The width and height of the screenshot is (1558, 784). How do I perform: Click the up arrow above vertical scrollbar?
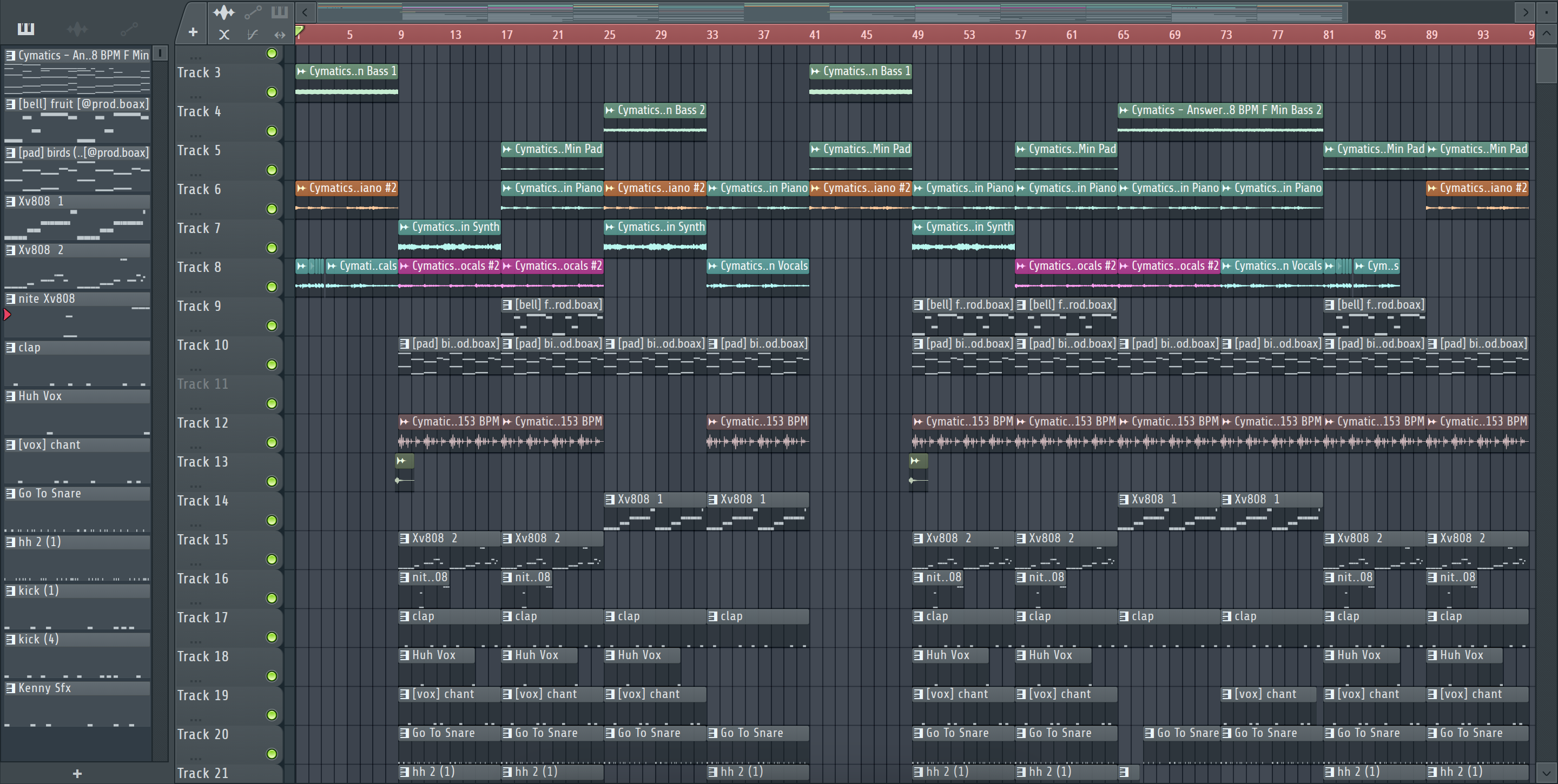click(1546, 34)
